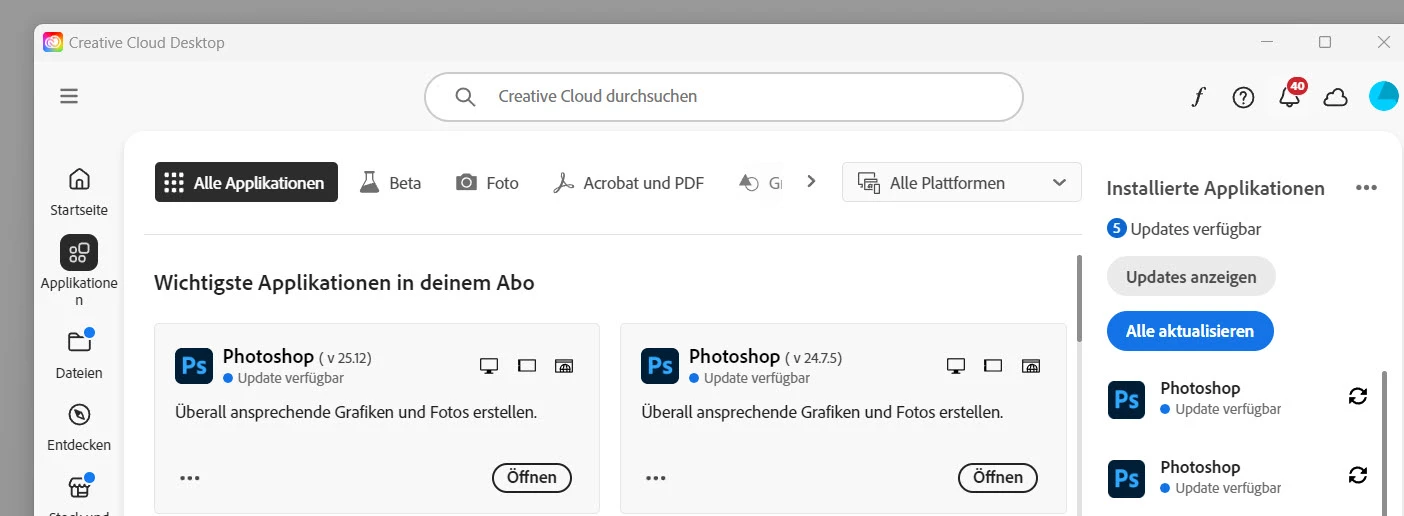Open the fonts icon in header
This screenshot has height=516, width=1404.
pyautogui.click(x=1198, y=97)
